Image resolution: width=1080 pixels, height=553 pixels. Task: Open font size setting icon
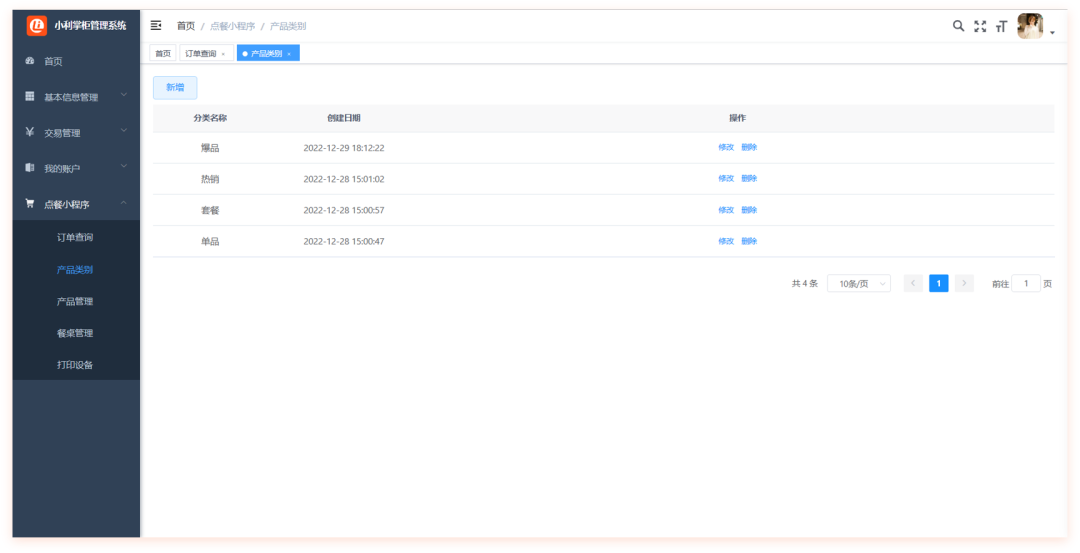pyautogui.click(x=1001, y=26)
